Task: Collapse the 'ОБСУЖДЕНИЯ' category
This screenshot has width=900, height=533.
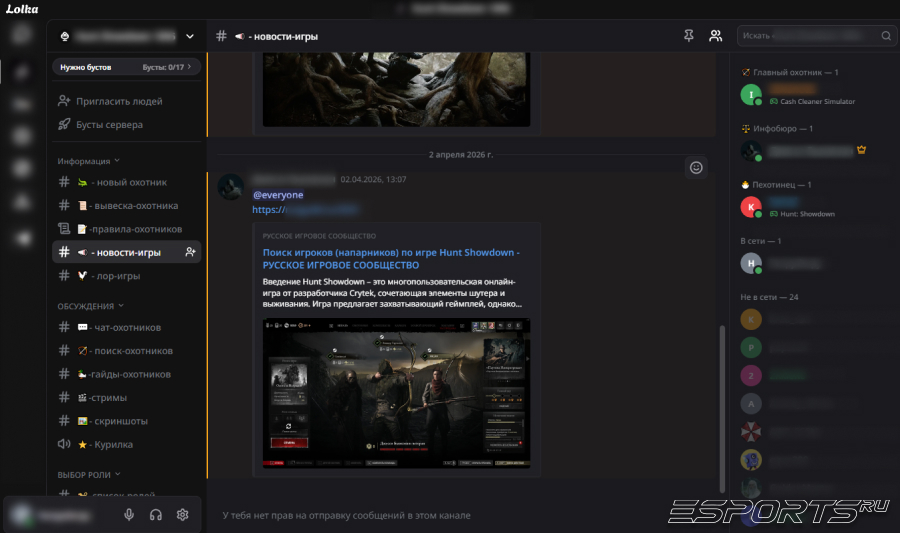Action: 90,306
